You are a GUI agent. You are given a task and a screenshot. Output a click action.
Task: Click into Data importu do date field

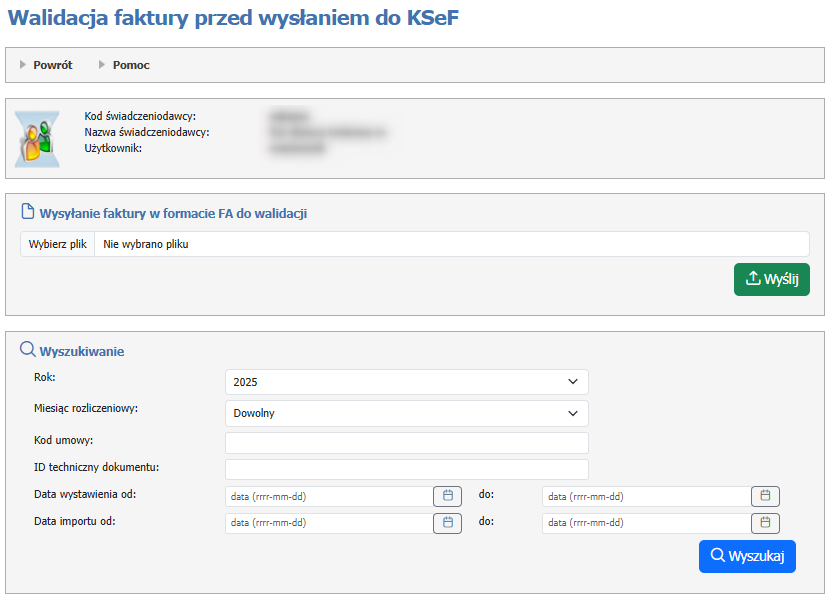click(645, 523)
